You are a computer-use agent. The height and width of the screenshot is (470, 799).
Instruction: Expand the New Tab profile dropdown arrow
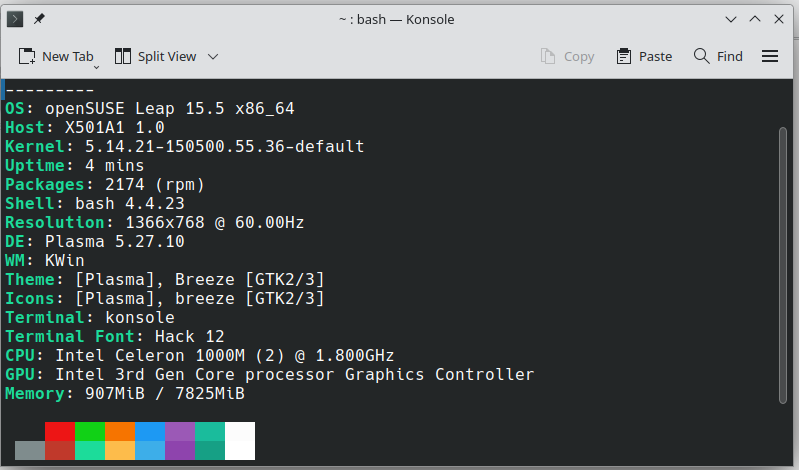click(x=96, y=67)
